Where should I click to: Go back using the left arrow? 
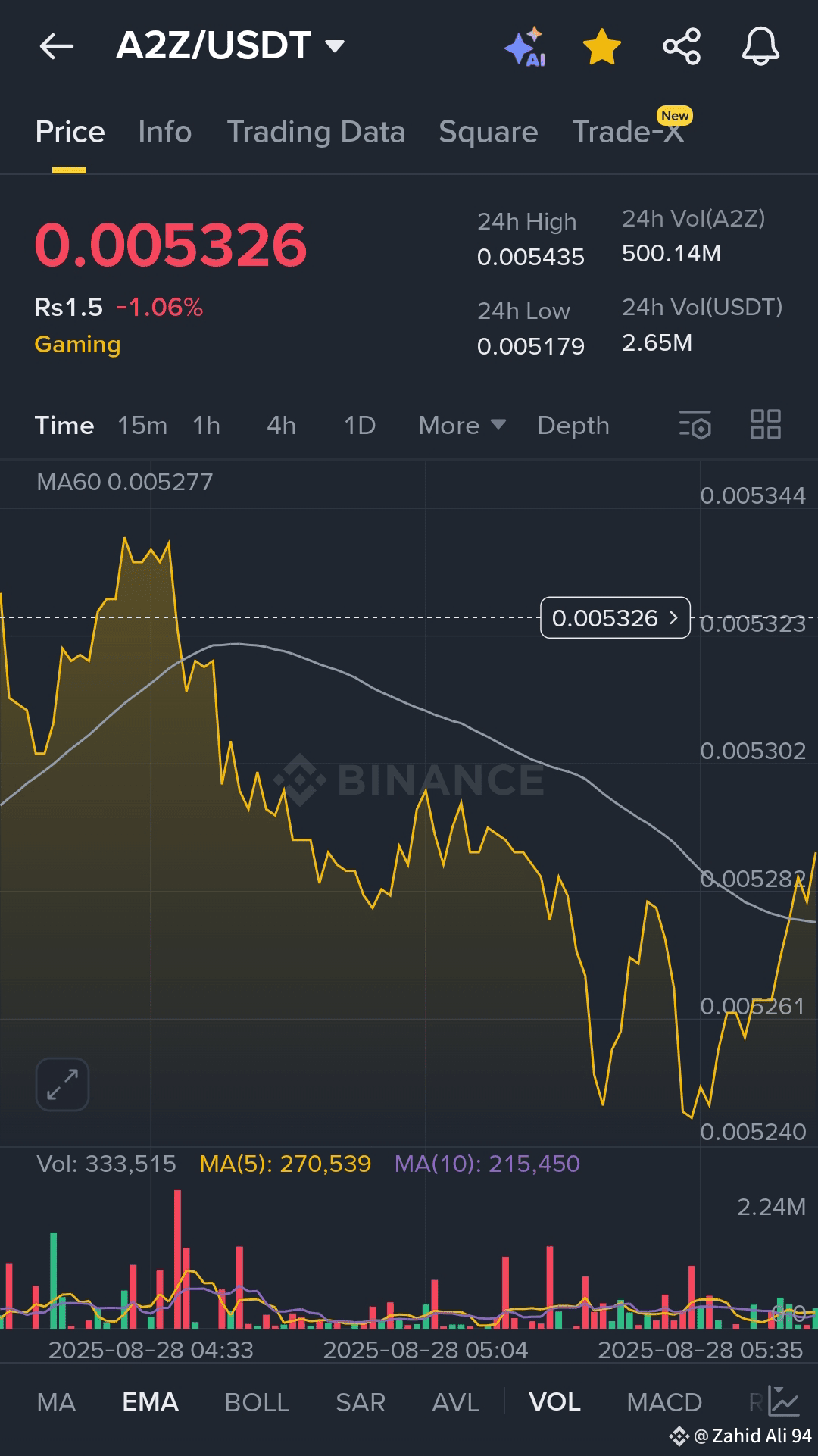(x=57, y=46)
